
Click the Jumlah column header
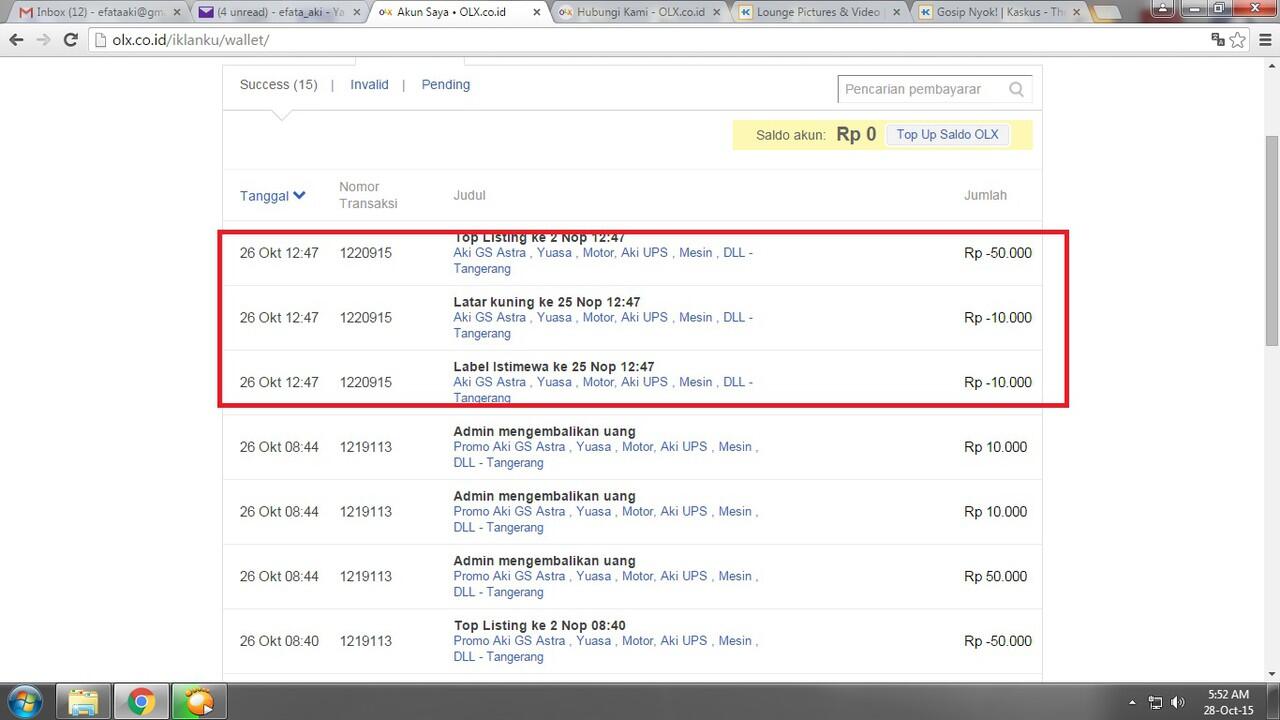click(x=985, y=195)
